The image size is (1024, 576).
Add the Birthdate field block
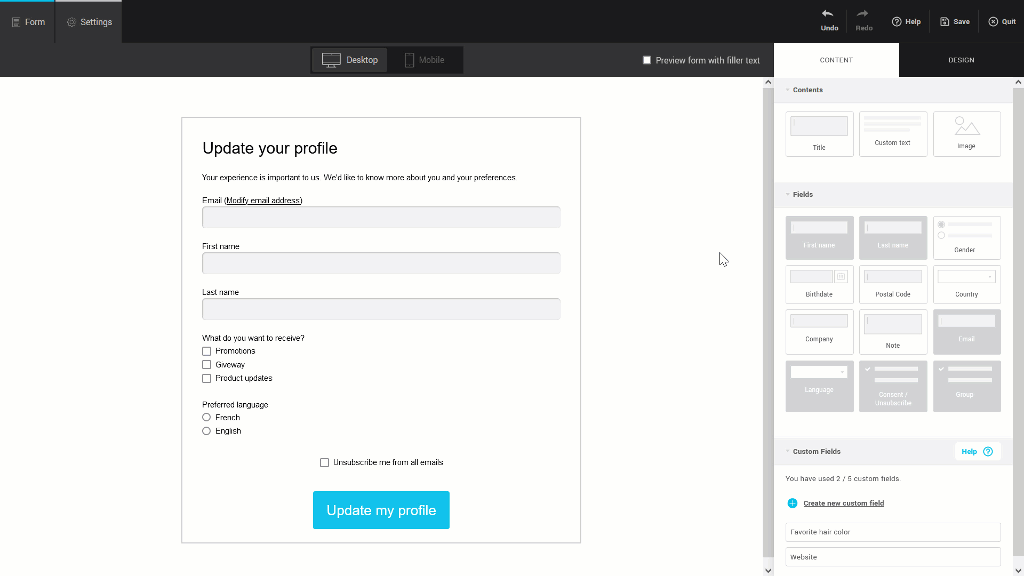coord(819,284)
